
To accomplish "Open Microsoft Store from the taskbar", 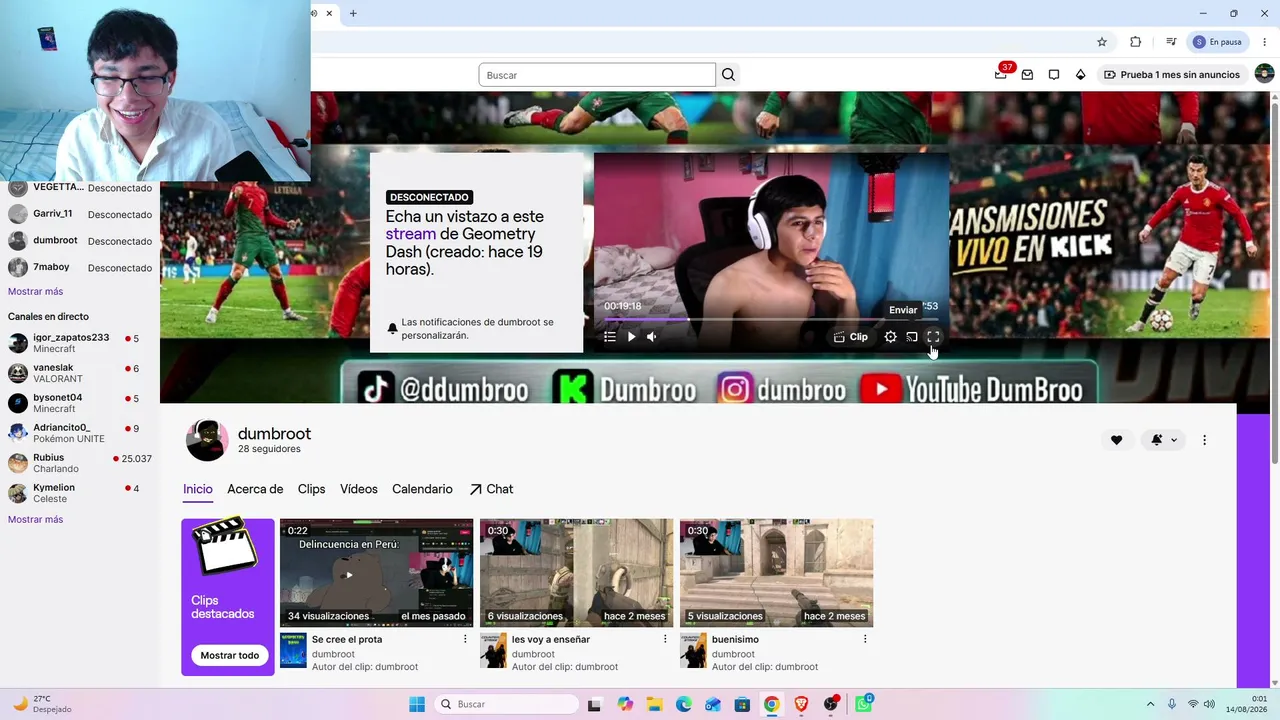I will click(x=742, y=704).
